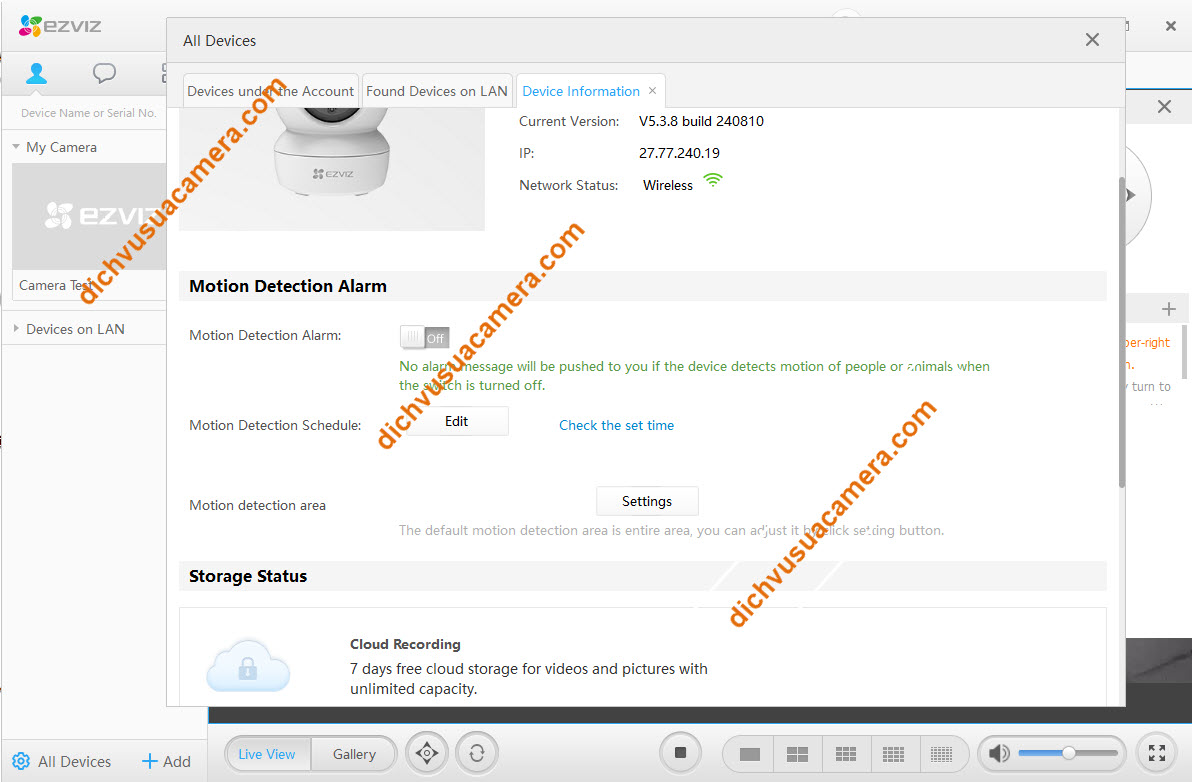Image resolution: width=1192 pixels, height=782 pixels.
Task: Switch to four-window grid layout
Action: click(x=797, y=754)
